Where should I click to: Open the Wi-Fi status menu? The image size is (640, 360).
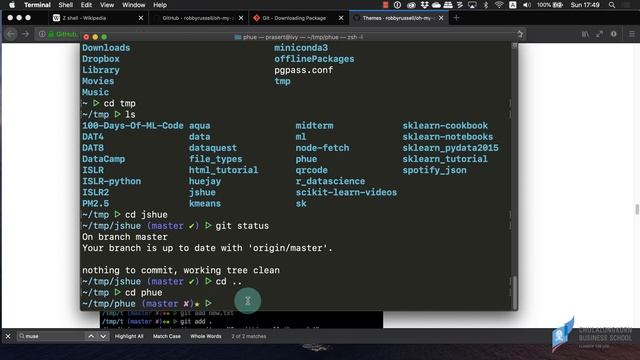(x=499, y=5)
